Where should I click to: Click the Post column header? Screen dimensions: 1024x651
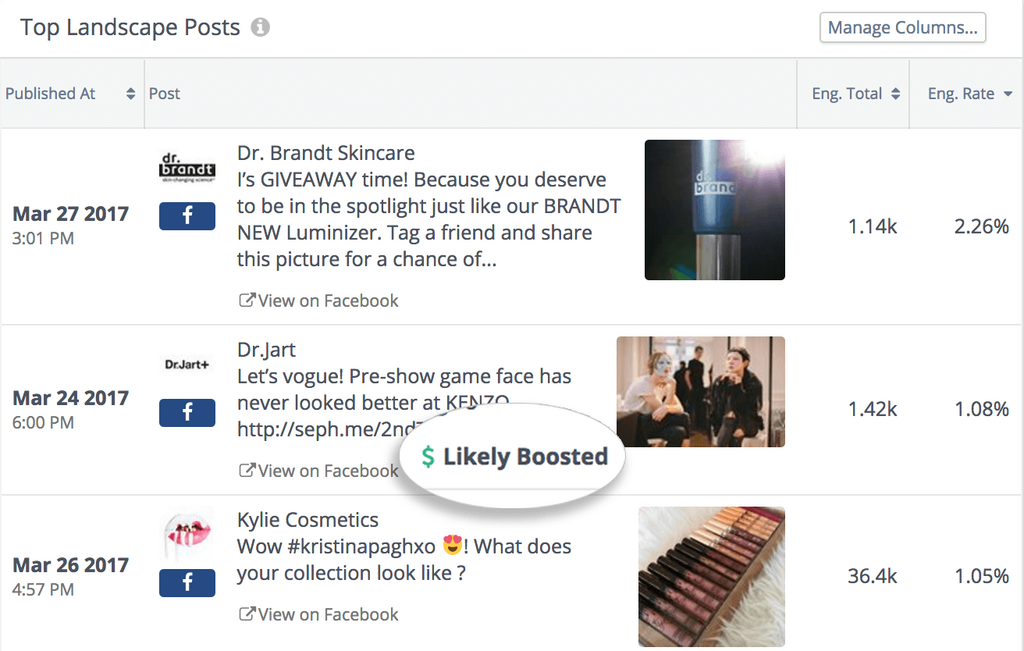pos(165,94)
